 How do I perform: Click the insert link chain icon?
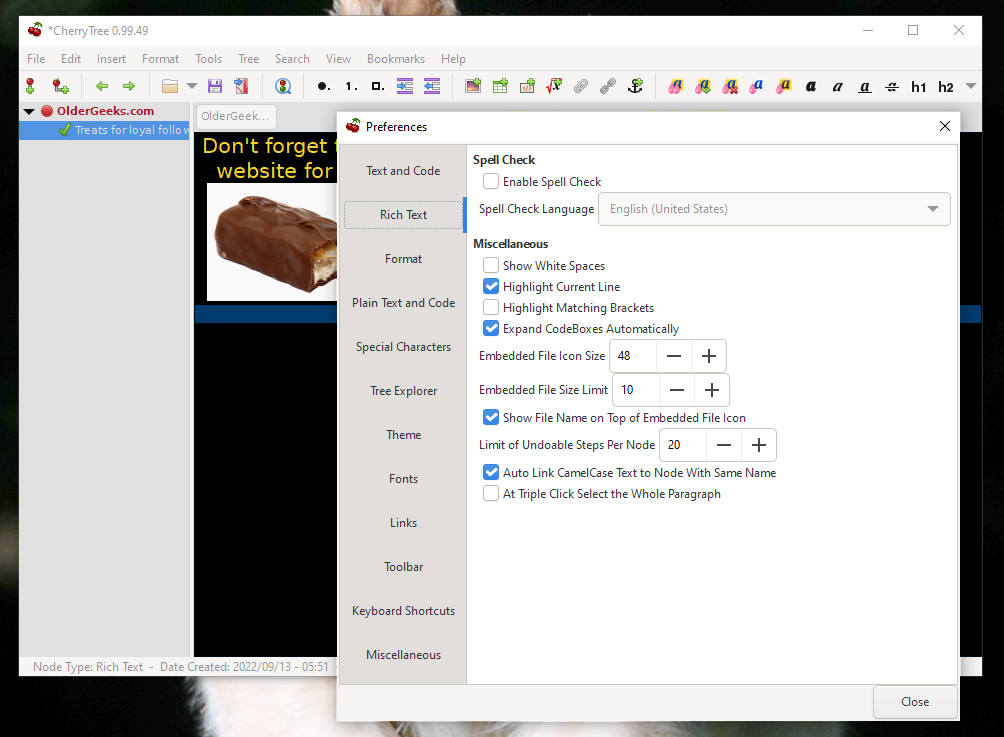tap(608, 86)
